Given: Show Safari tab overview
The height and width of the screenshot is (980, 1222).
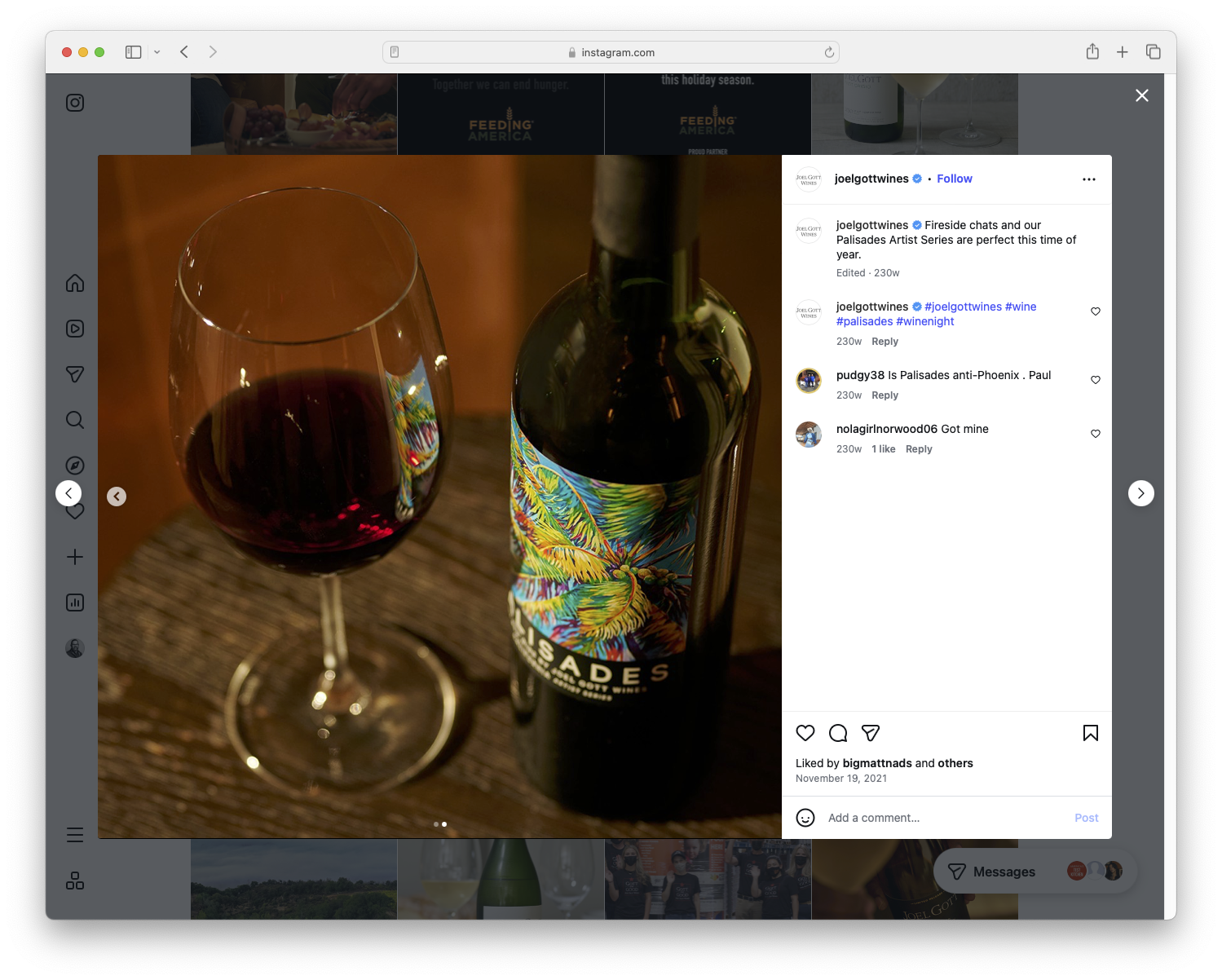Looking at the screenshot, I should click(1154, 52).
